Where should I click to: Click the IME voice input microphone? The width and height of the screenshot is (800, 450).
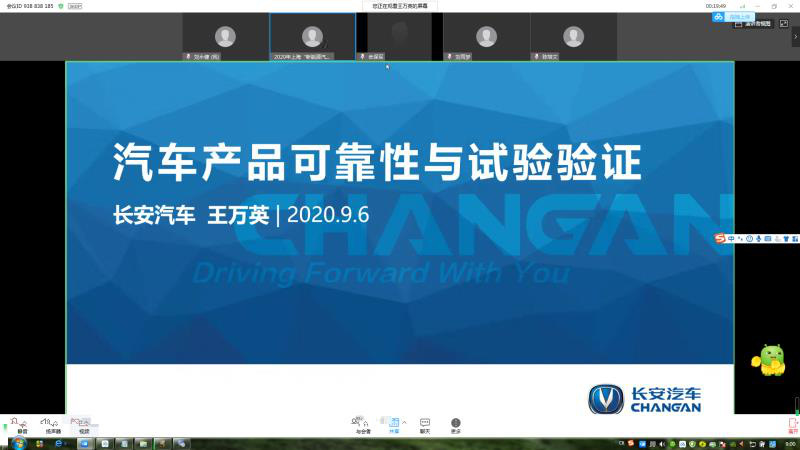point(759,238)
